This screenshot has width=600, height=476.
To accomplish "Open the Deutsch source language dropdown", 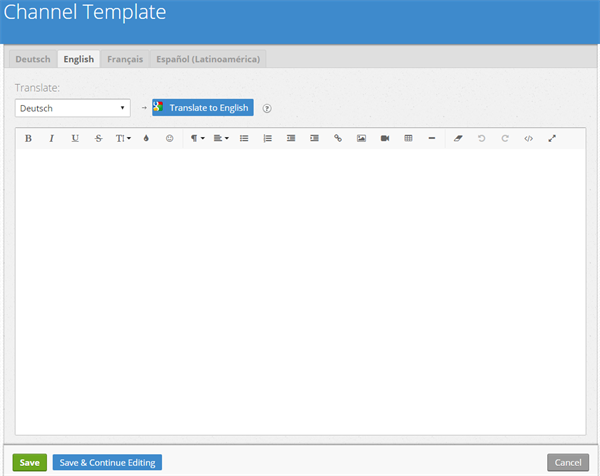I will point(73,108).
